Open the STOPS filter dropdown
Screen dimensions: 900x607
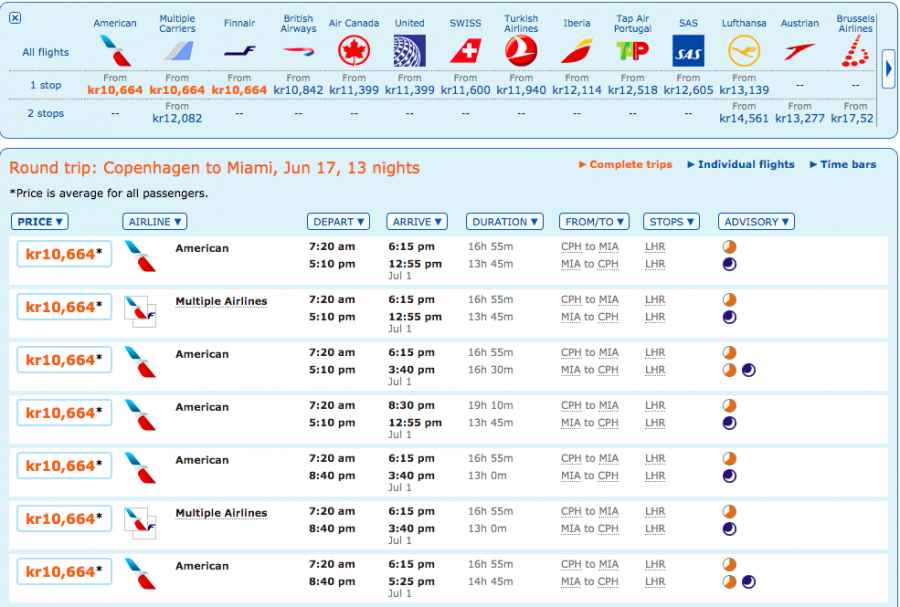[x=671, y=222]
